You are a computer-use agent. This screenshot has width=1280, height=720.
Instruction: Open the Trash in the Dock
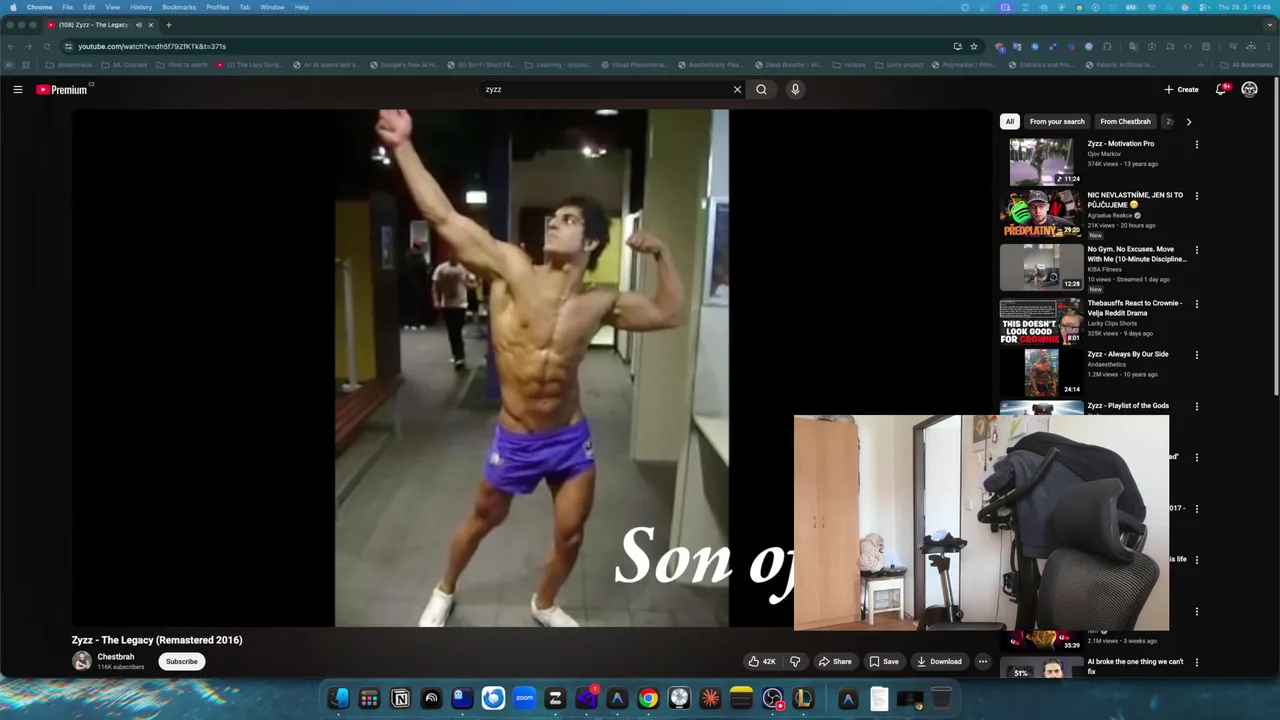tap(941, 698)
